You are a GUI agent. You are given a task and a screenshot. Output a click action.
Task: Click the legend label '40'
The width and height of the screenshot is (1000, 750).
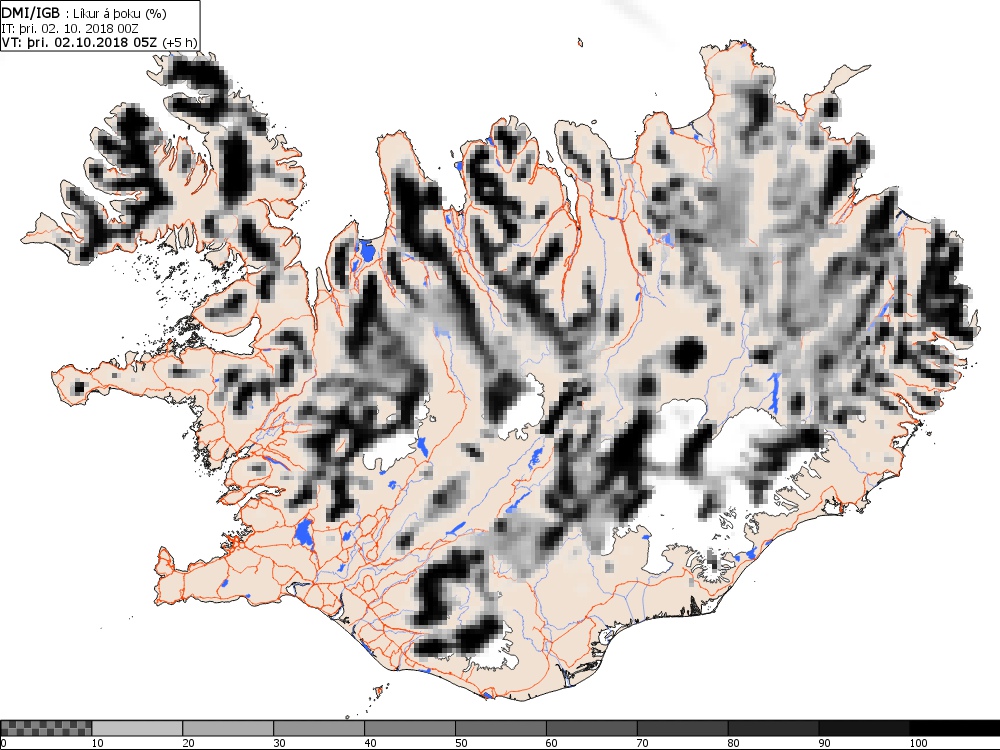(370, 743)
